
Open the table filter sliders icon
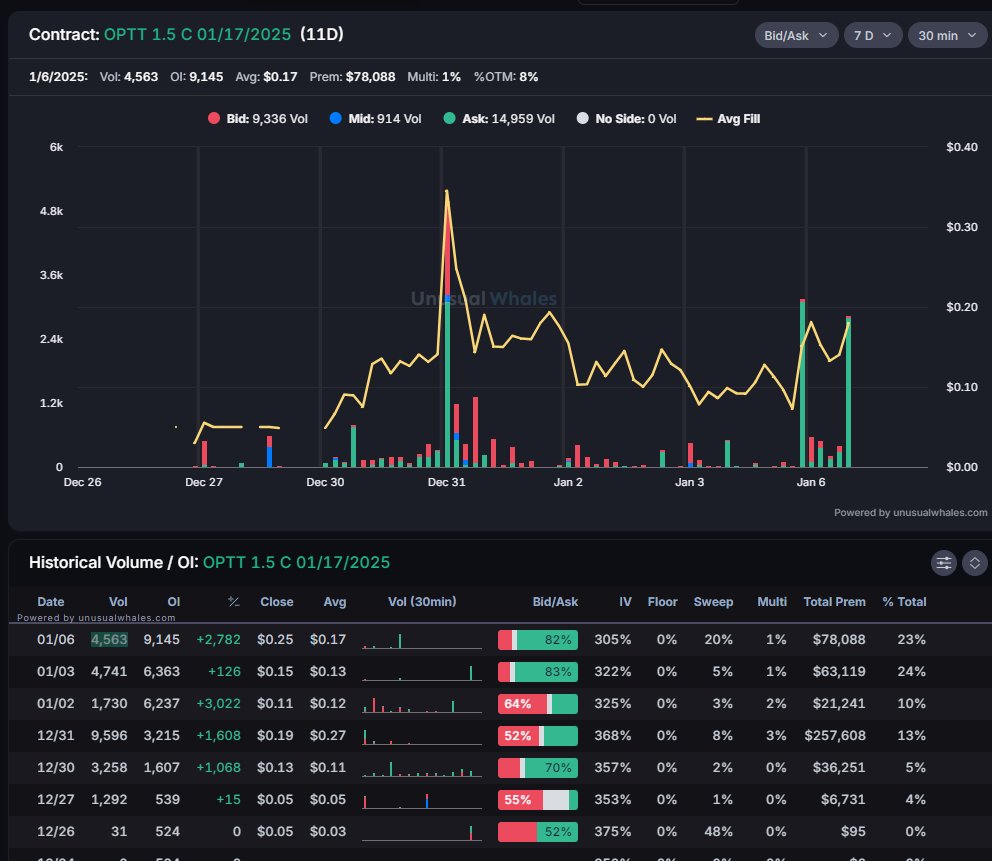(x=943, y=563)
